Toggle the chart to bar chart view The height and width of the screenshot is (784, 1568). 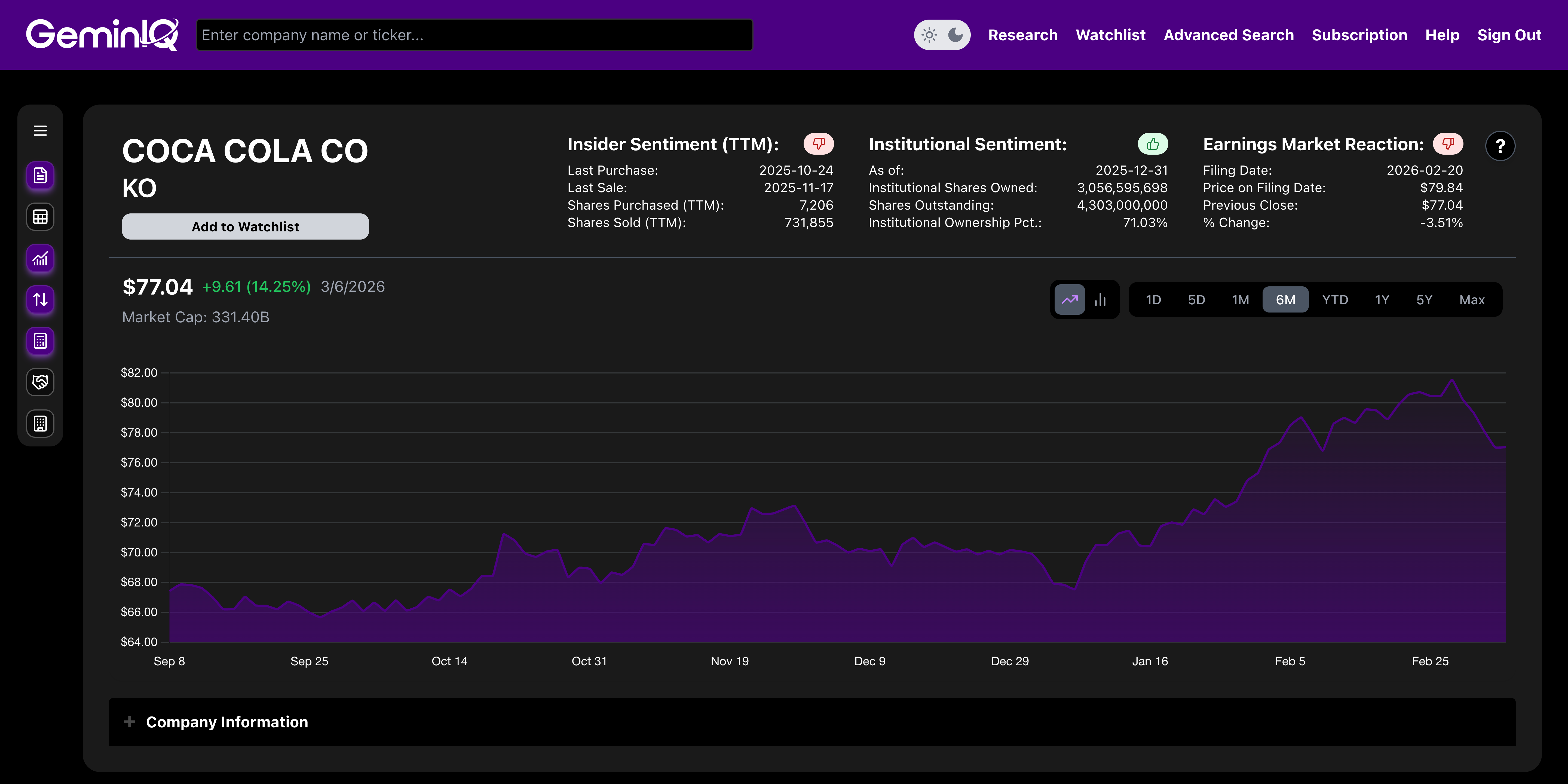(x=1101, y=299)
